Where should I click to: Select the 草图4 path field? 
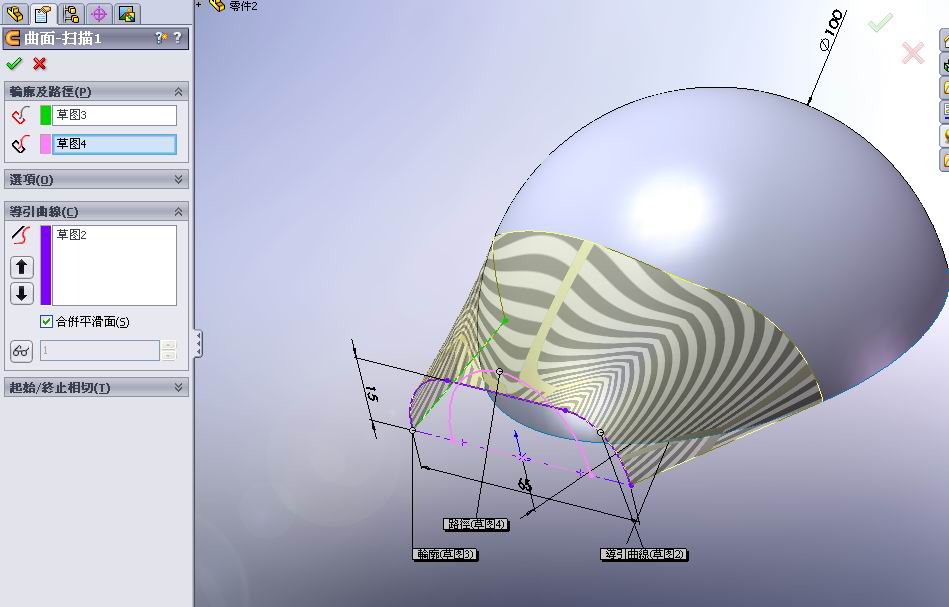[x=114, y=144]
